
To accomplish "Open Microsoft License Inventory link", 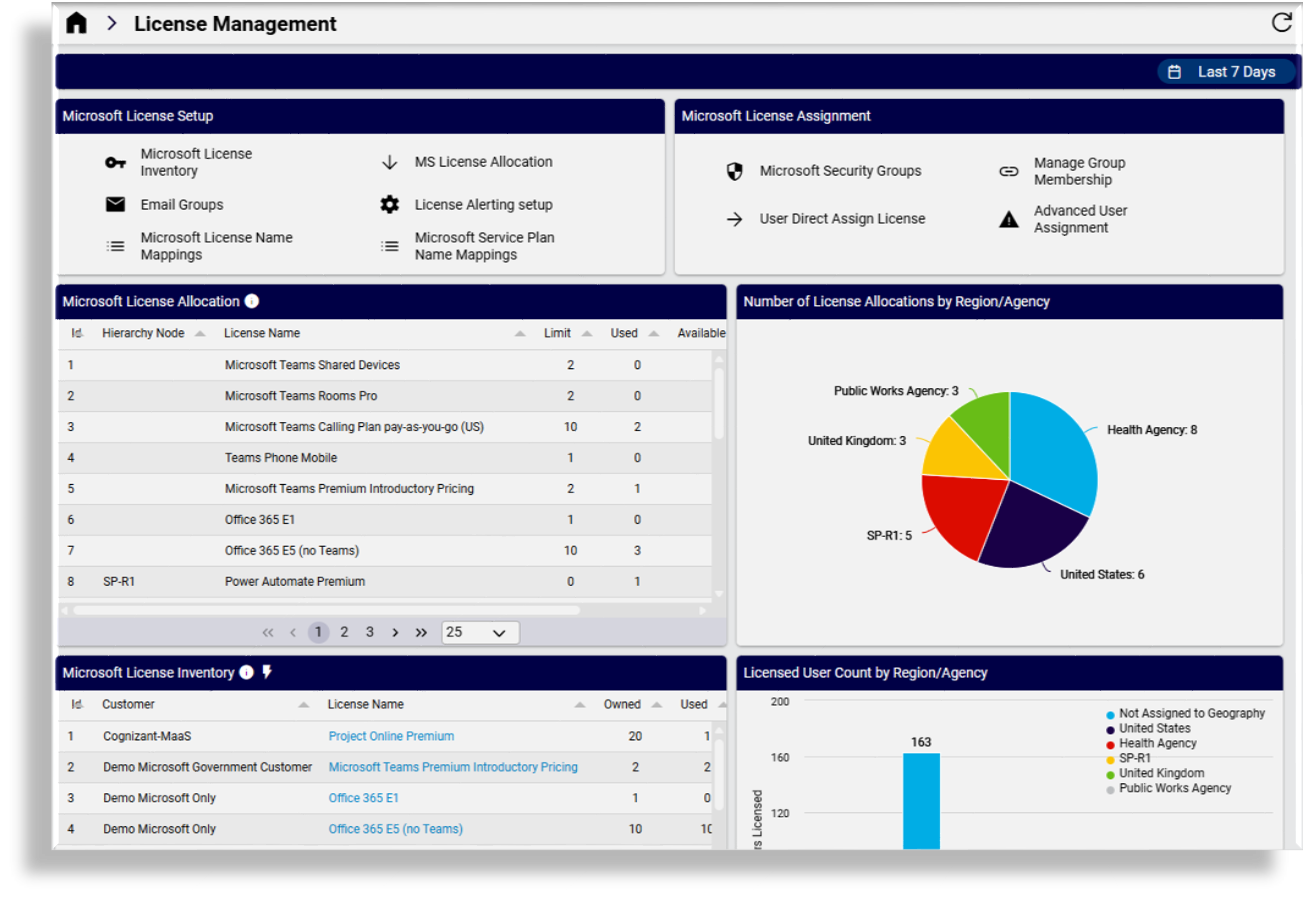I will pos(196,163).
